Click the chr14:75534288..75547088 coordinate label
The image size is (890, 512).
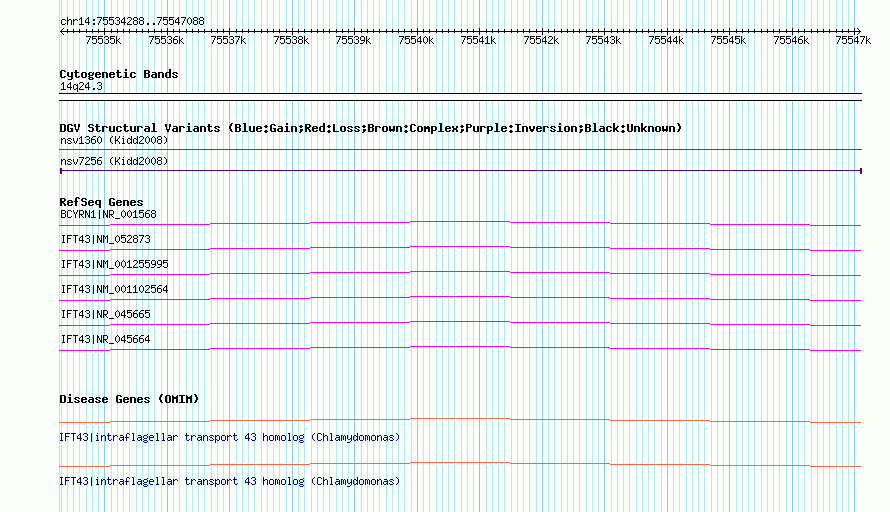pos(132,21)
